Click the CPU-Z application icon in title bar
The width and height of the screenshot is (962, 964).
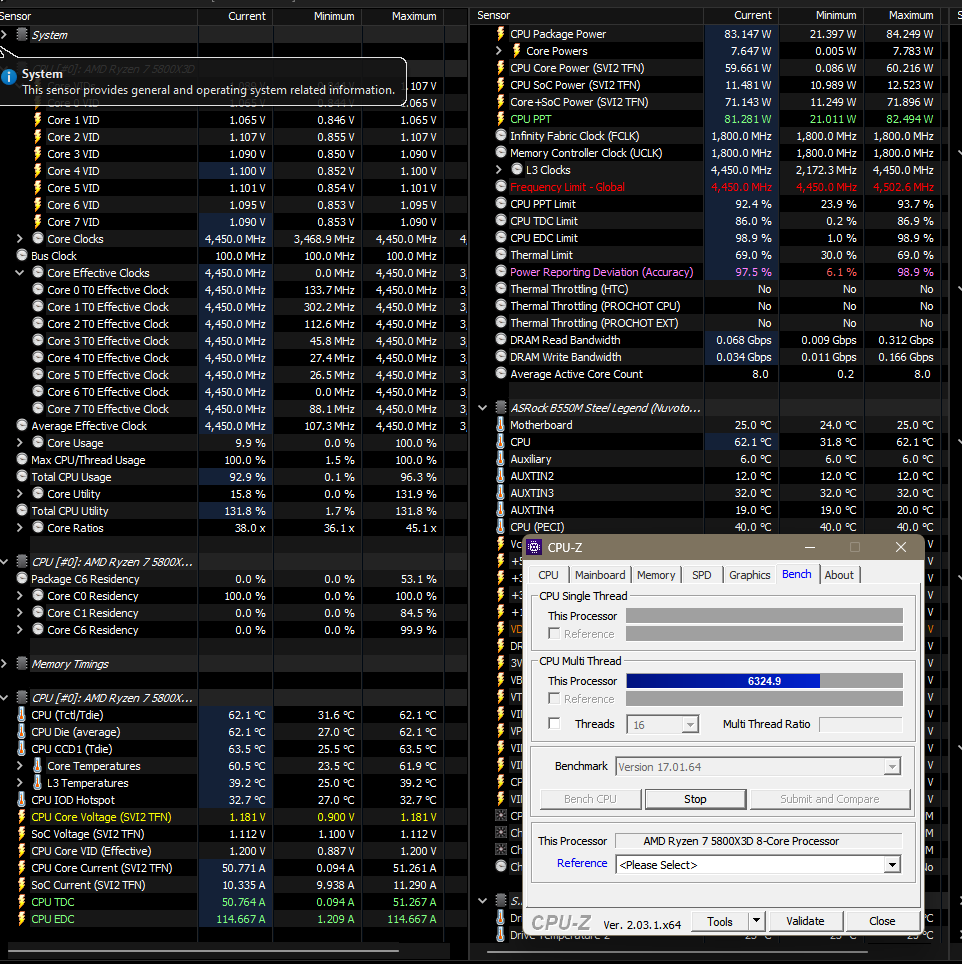pyautogui.click(x=534, y=547)
